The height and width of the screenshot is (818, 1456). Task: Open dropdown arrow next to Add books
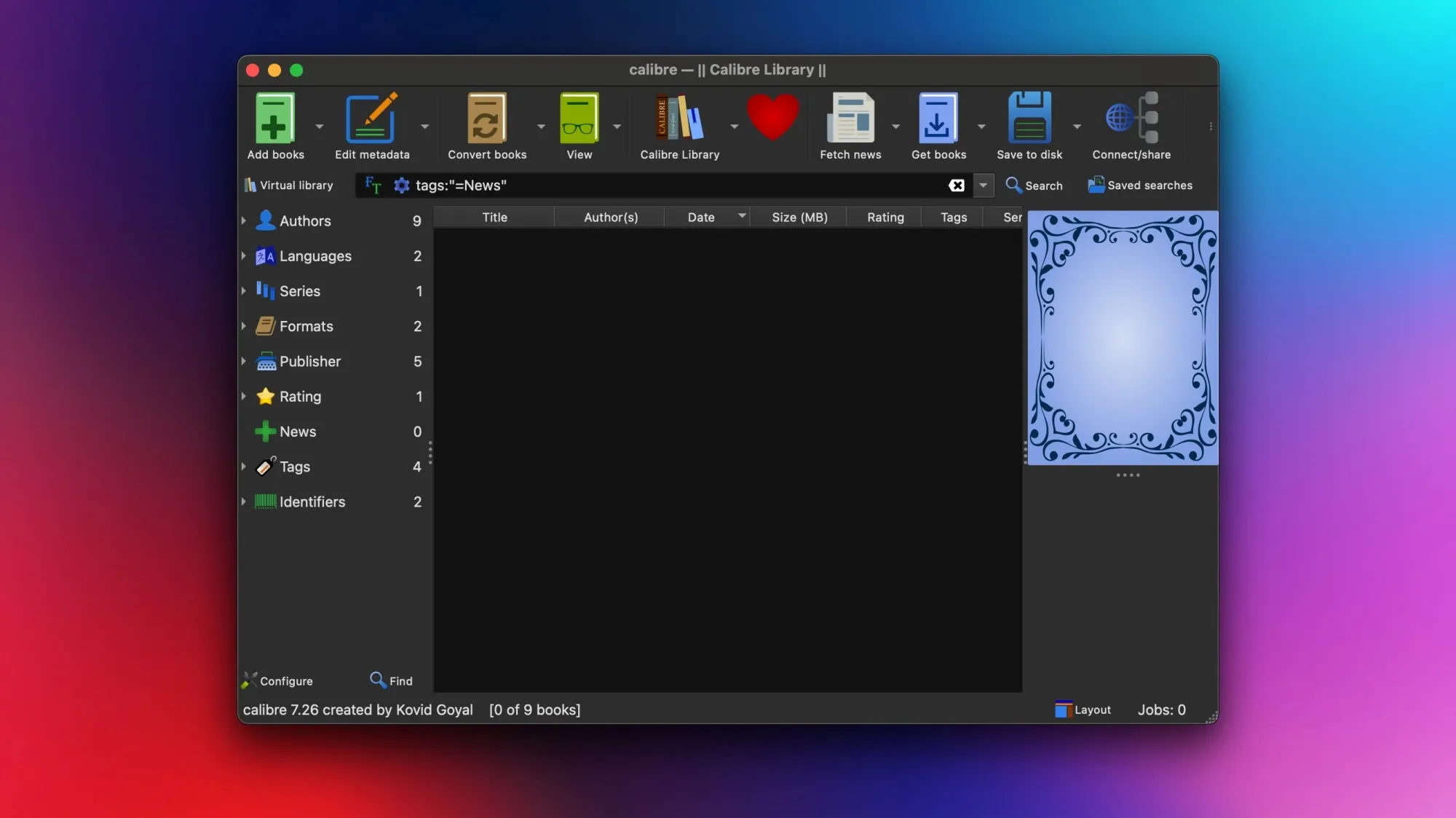click(319, 127)
